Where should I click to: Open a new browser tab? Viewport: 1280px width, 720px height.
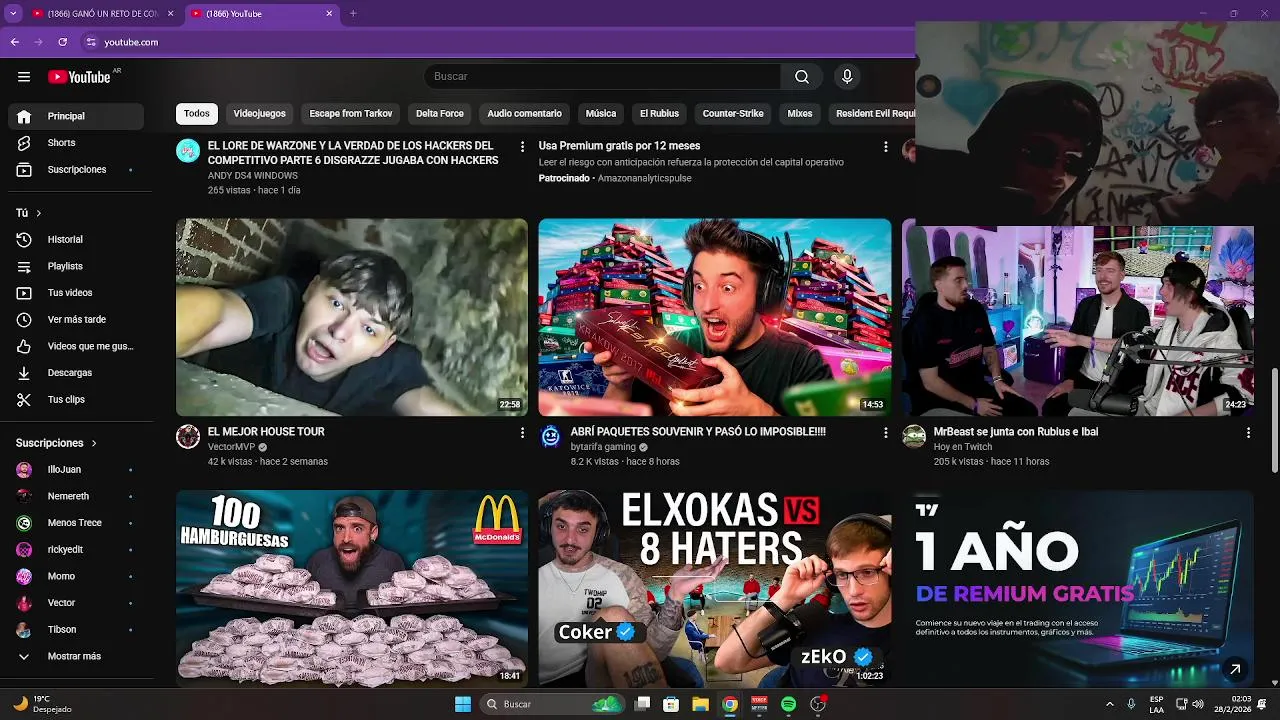pyautogui.click(x=353, y=13)
